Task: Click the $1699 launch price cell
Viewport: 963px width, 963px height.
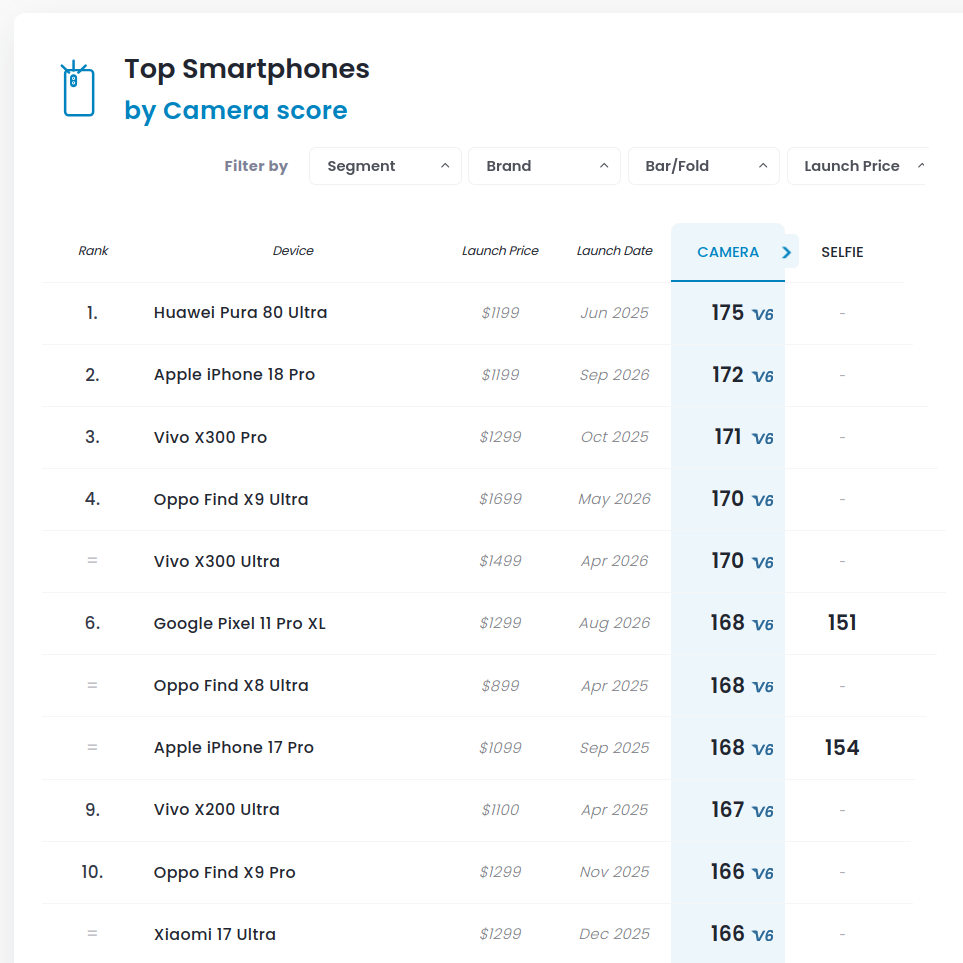Action: pos(500,499)
